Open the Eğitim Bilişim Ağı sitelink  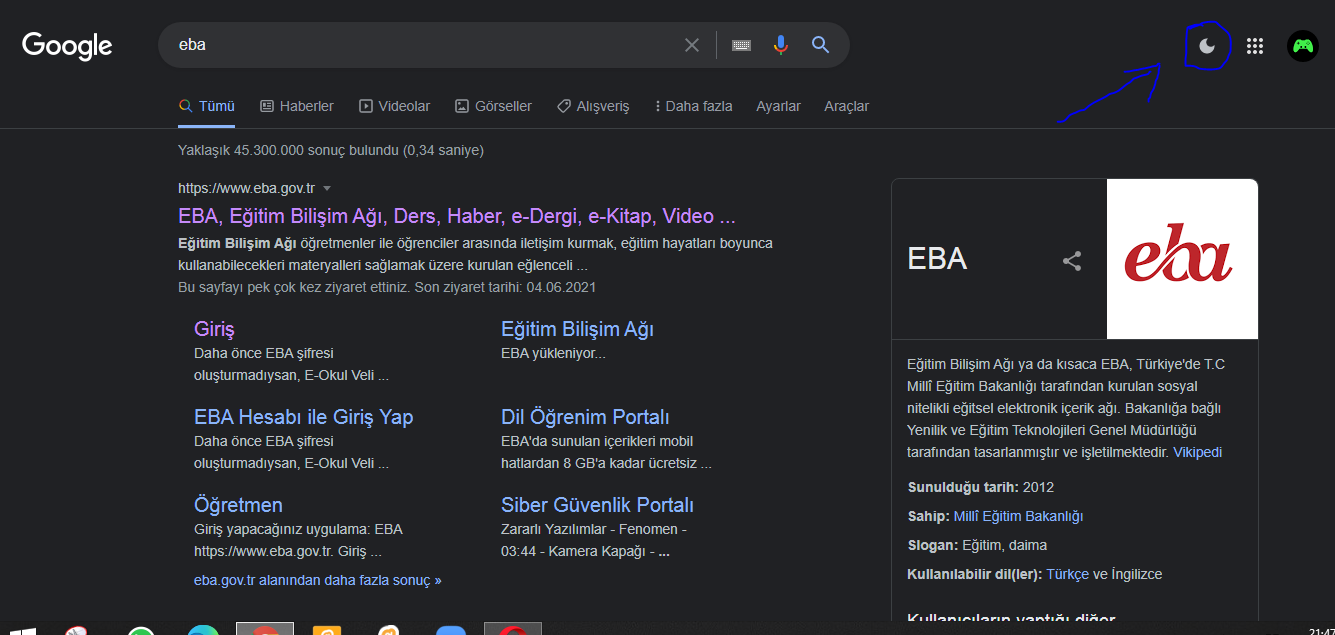[x=577, y=329]
